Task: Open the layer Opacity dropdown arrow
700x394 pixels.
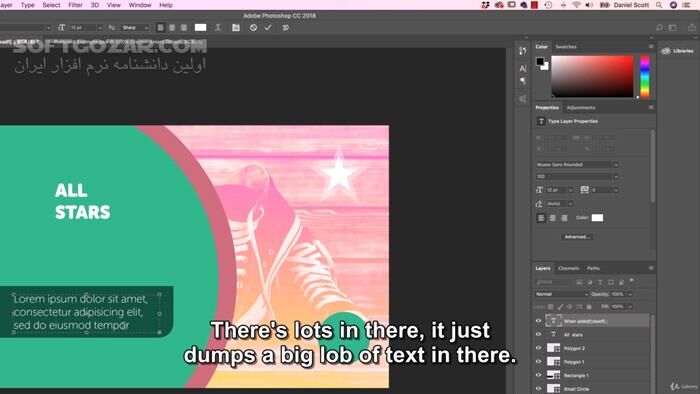Action: tap(630, 294)
